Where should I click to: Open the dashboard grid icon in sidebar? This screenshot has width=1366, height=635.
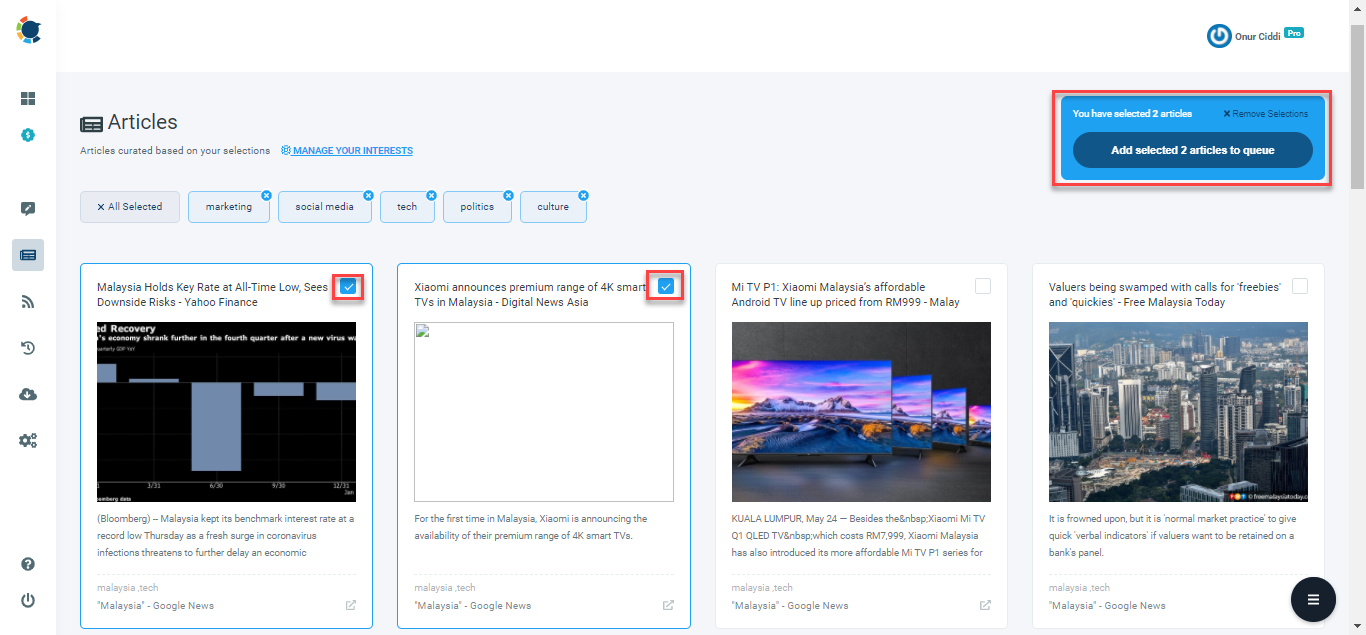pos(28,98)
